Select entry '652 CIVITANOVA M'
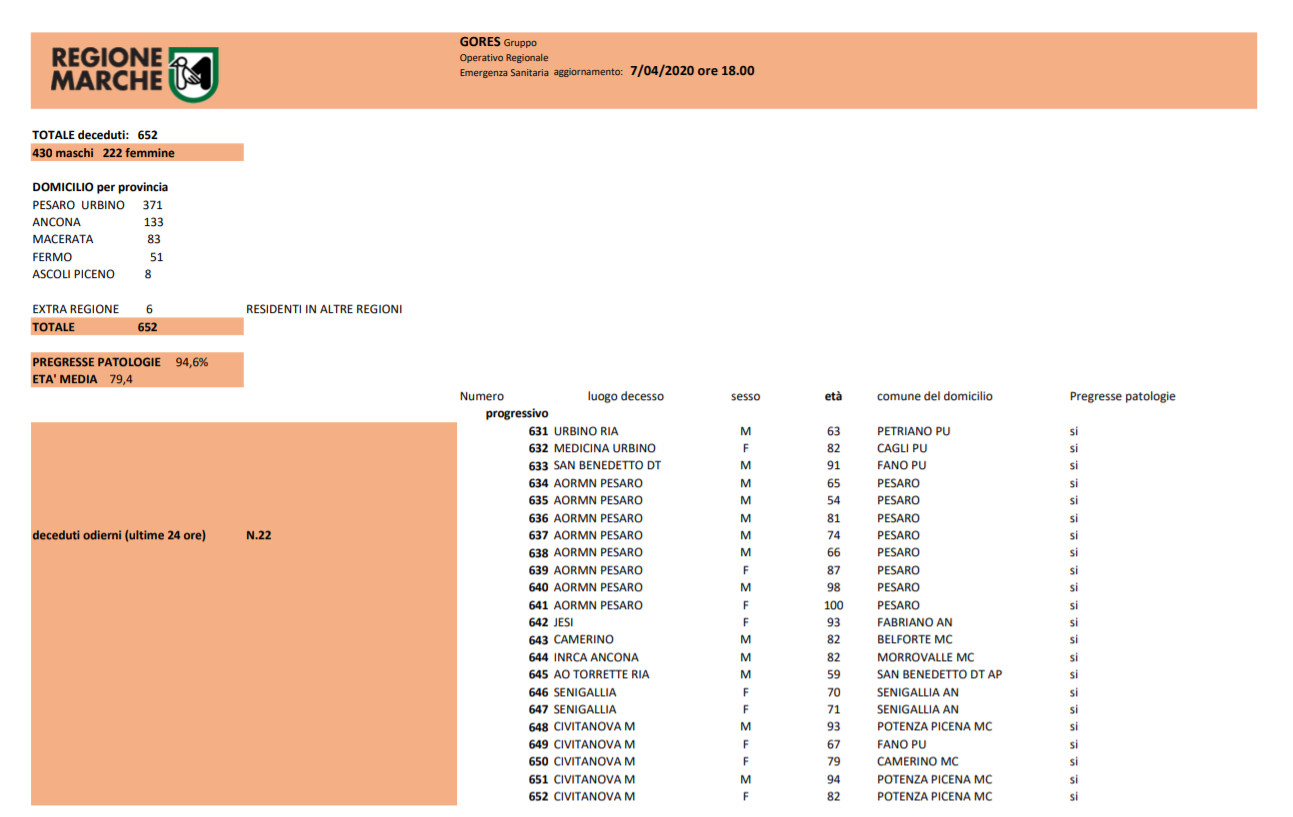 (x=581, y=796)
